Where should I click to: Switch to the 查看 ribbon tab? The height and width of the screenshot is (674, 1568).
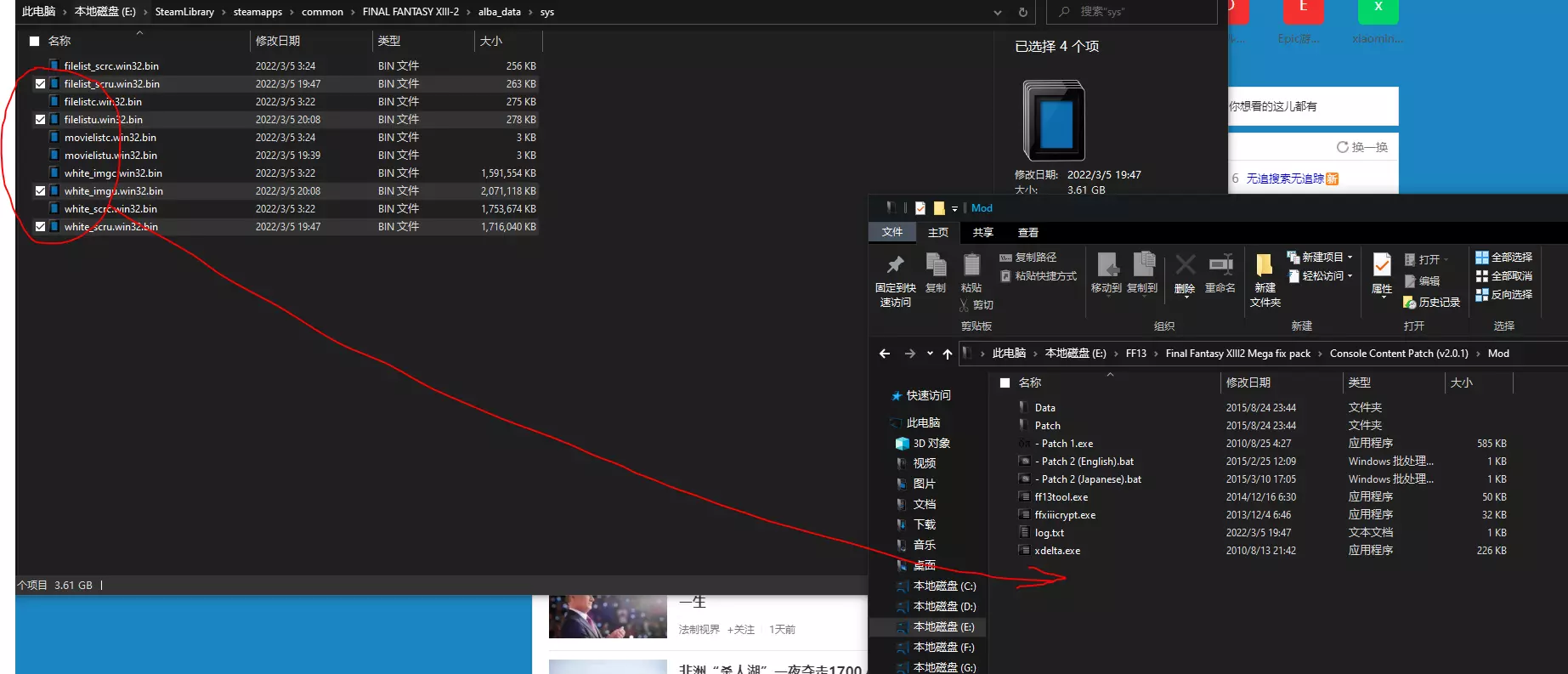[1028, 233]
